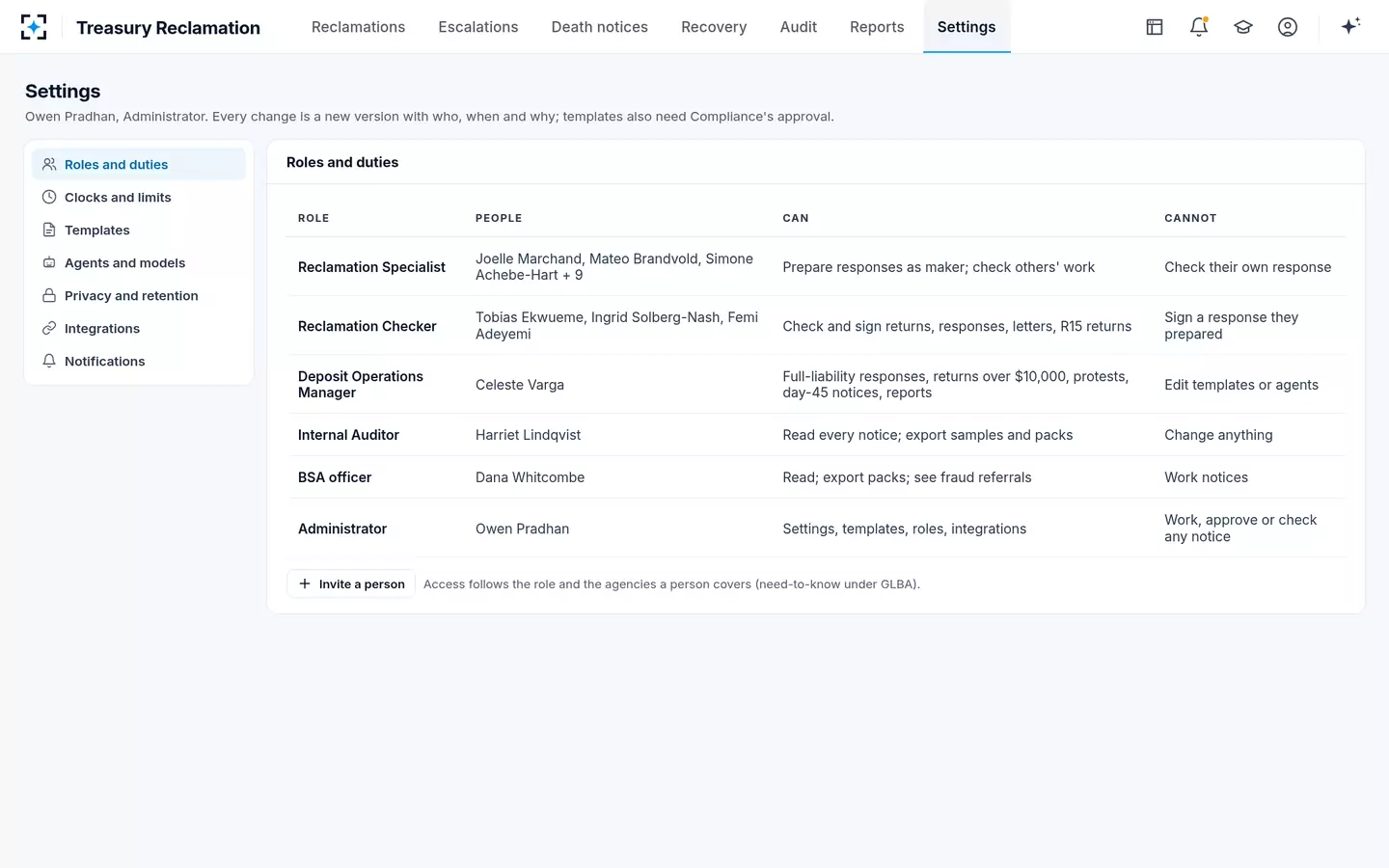Click the Deposit Operations Manager role

click(x=361, y=384)
